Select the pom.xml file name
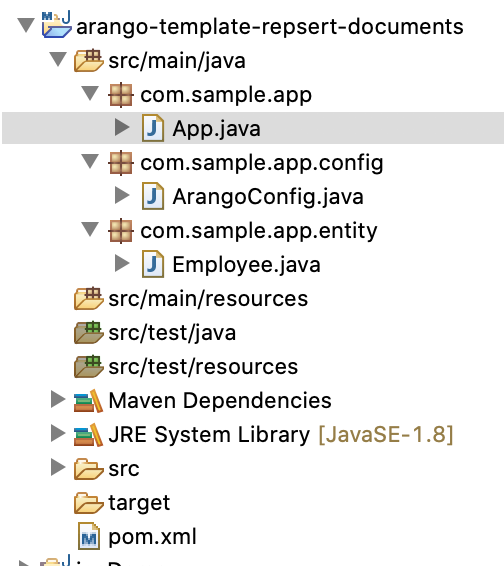The height and width of the screenshot is (566, 504). (152, 537)
